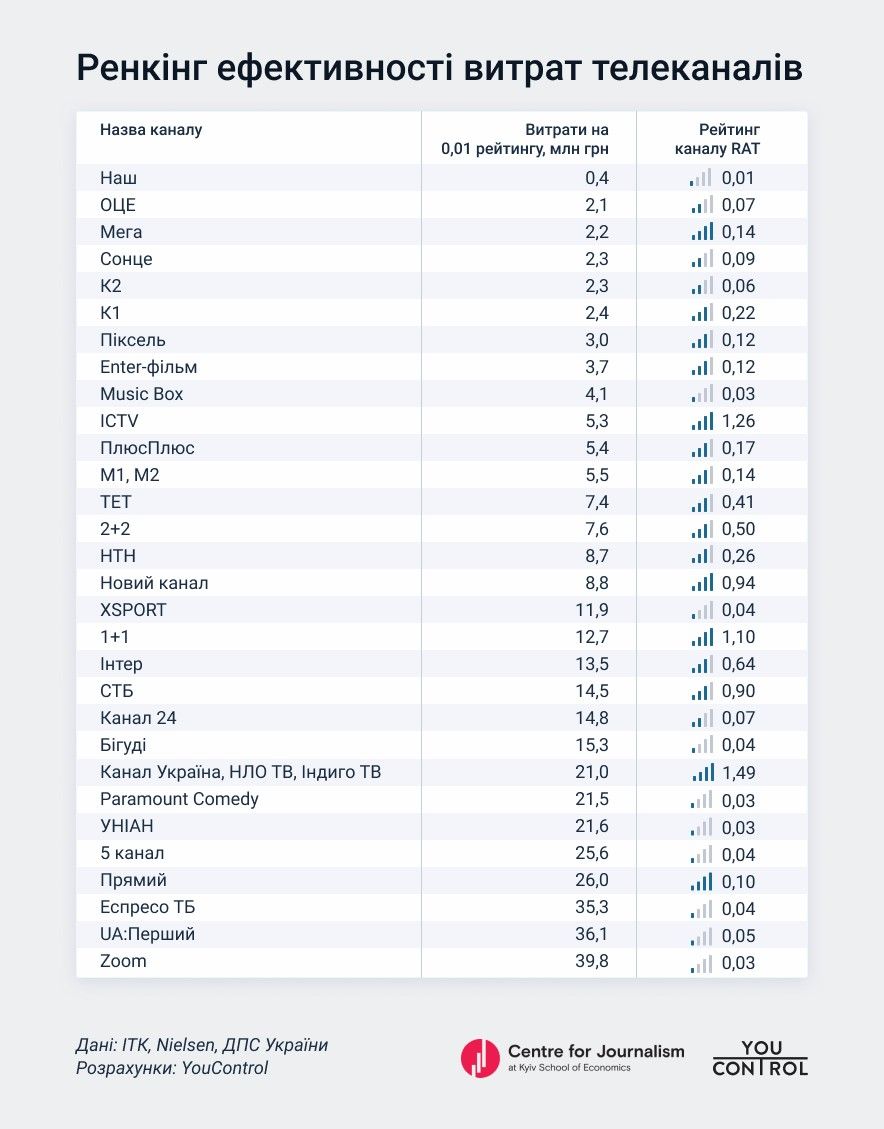Click the rating bars icon in the ICTV row
This screenshot has width=884, height=1129.
point(701,422)
